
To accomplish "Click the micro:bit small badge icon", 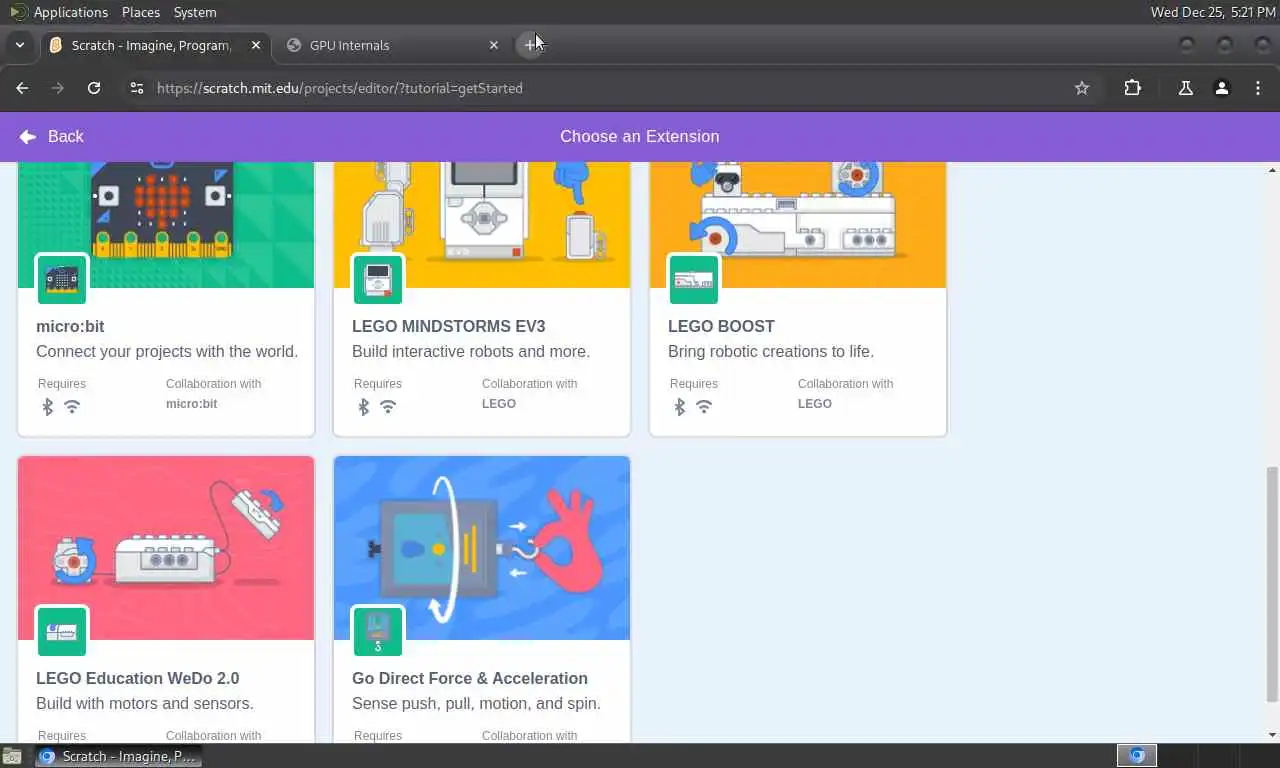I will click(62, 279).
